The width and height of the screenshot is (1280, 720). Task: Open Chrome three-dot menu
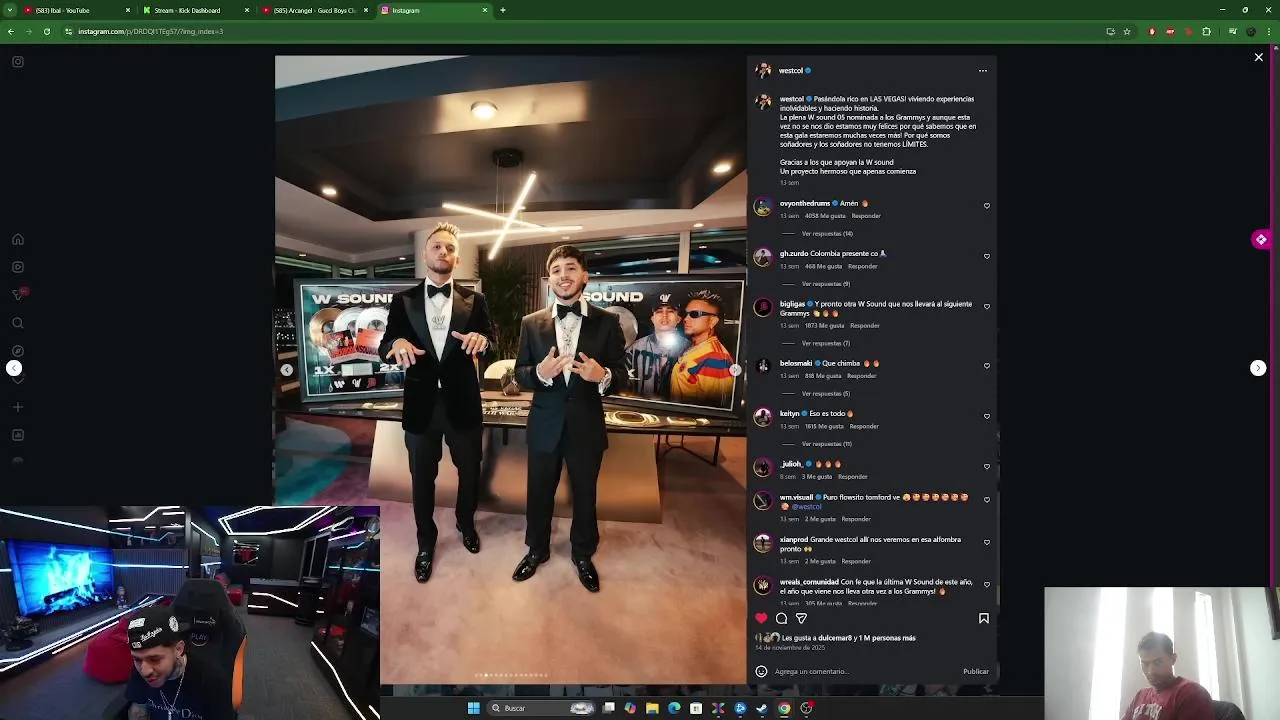tap(1270, 31)
